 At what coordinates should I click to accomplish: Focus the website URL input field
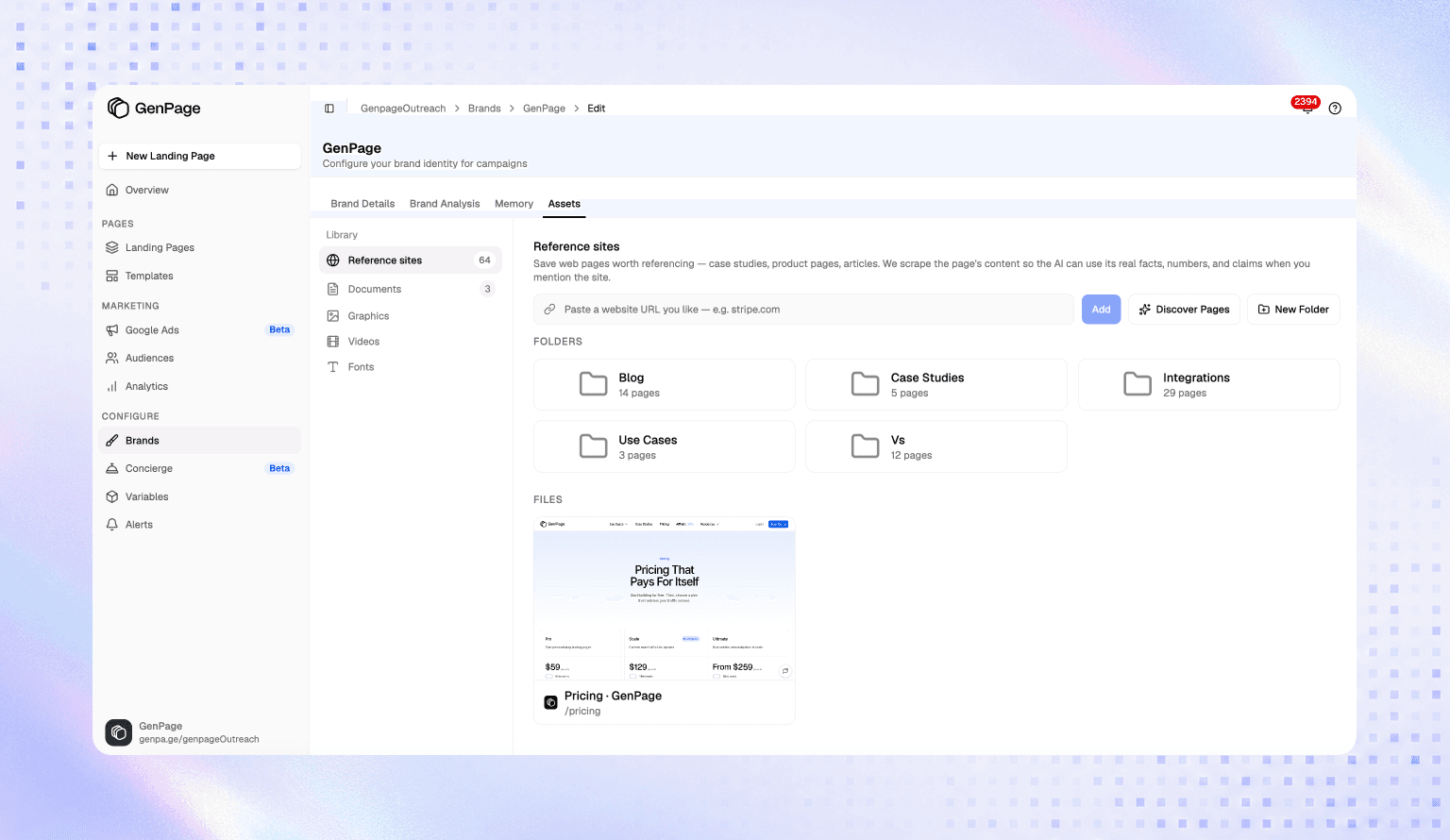pos(803,310)
